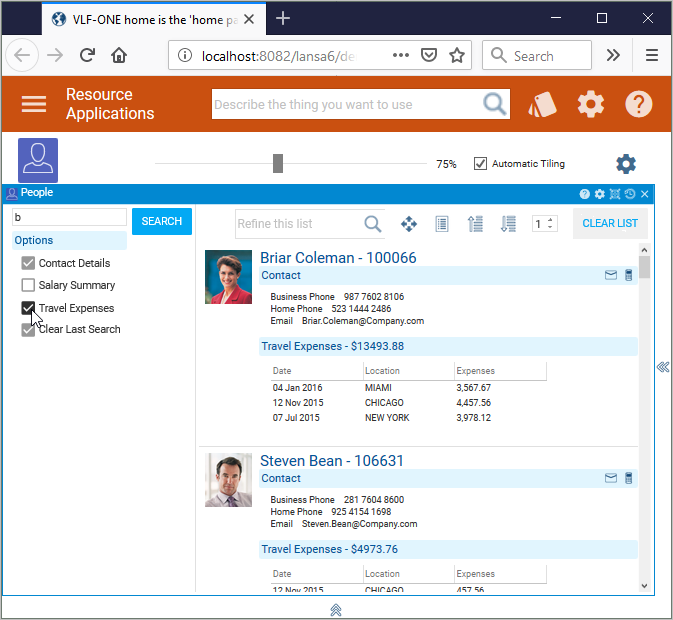
Task: Click the Refine this list input field
Action: [x=298, y=224]
